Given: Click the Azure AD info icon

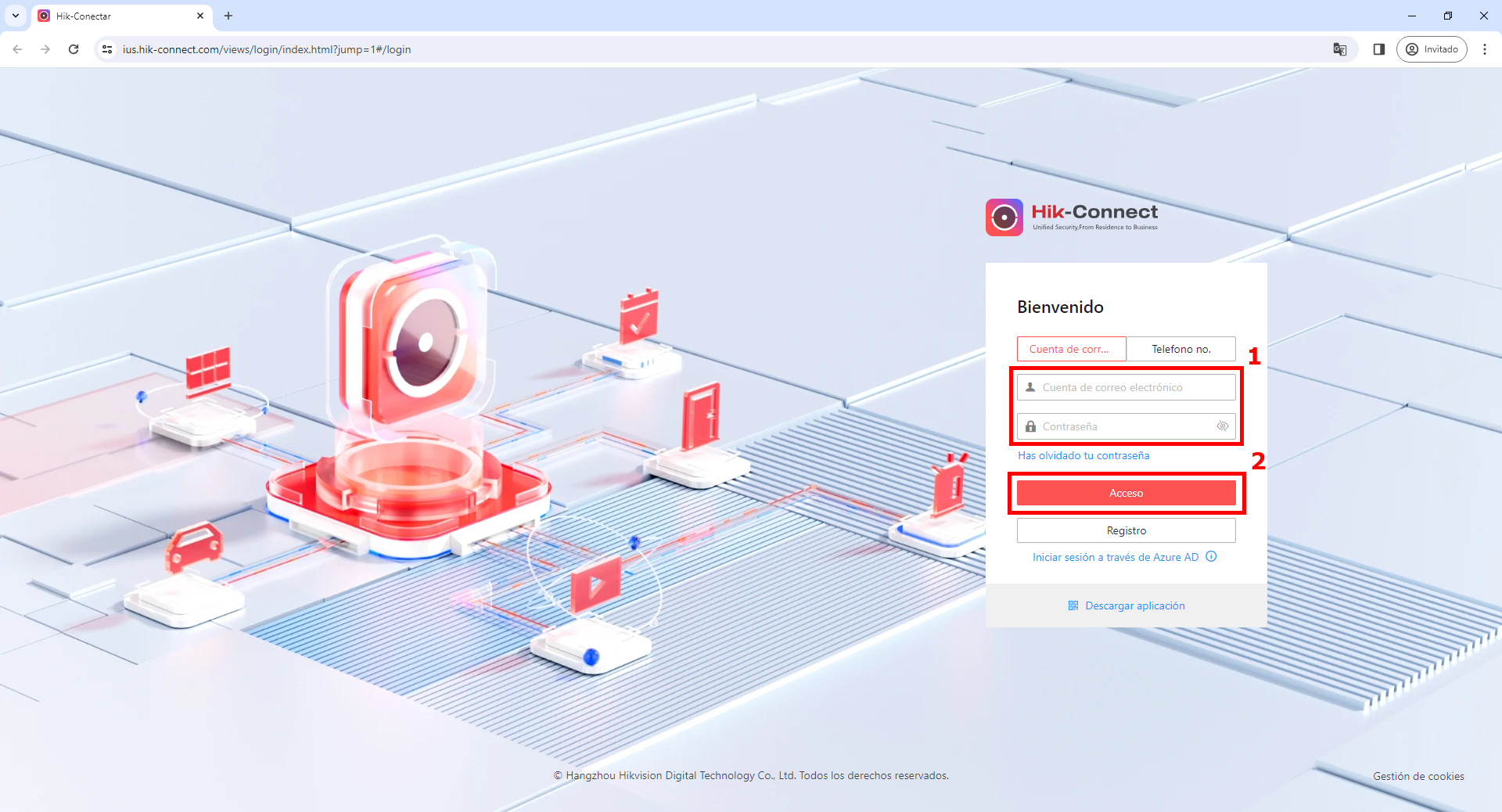Looking at the screenshot, I should (x=1211, y=557).
